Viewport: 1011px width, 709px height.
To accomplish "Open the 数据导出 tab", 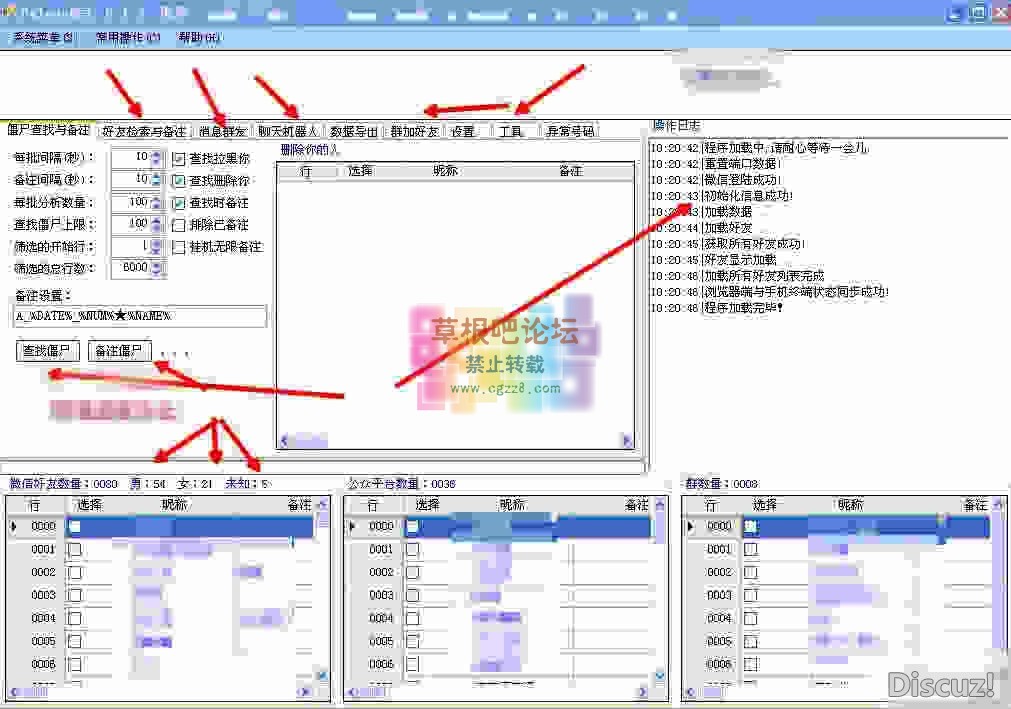I will coord(354,129).
